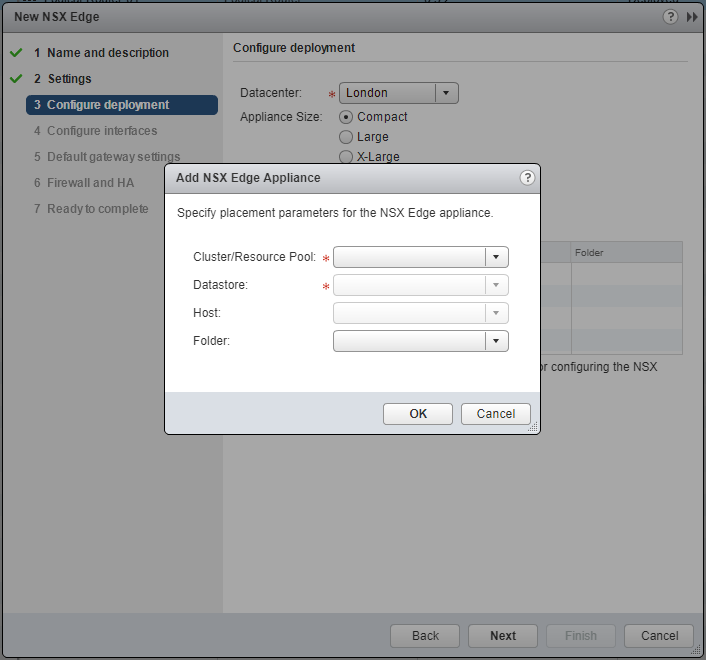
Task: Click the help icon in New NSX Edge title bar
Action: [670, 17]
